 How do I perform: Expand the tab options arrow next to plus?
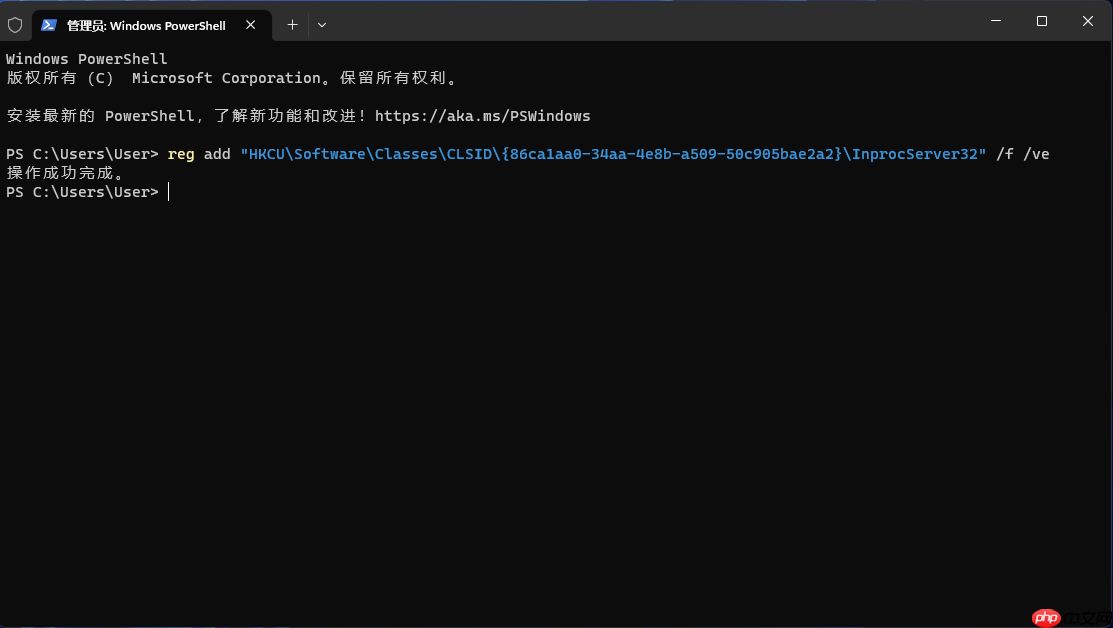tap(321, 25)
